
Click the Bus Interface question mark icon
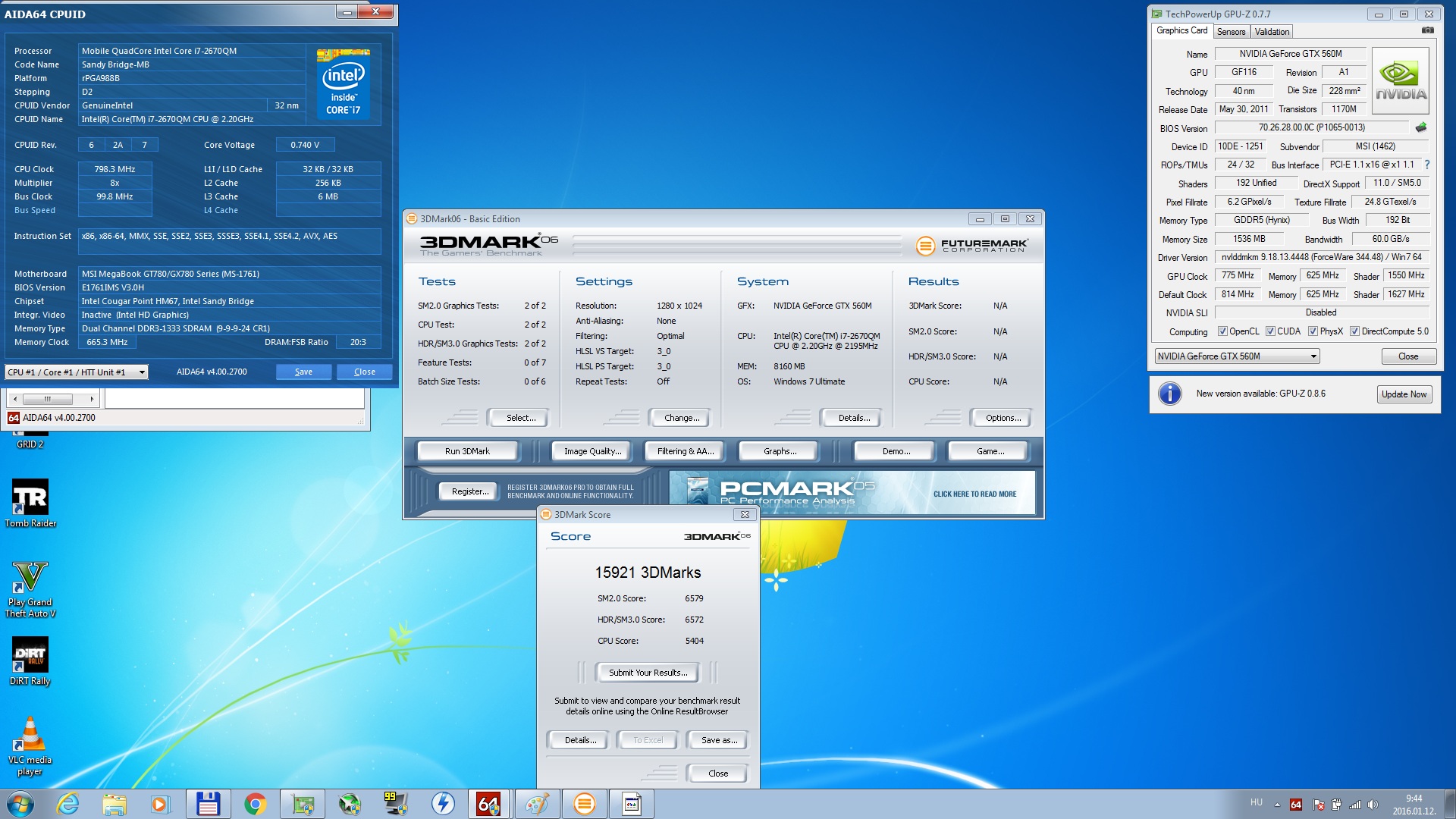coord(1427,165)
